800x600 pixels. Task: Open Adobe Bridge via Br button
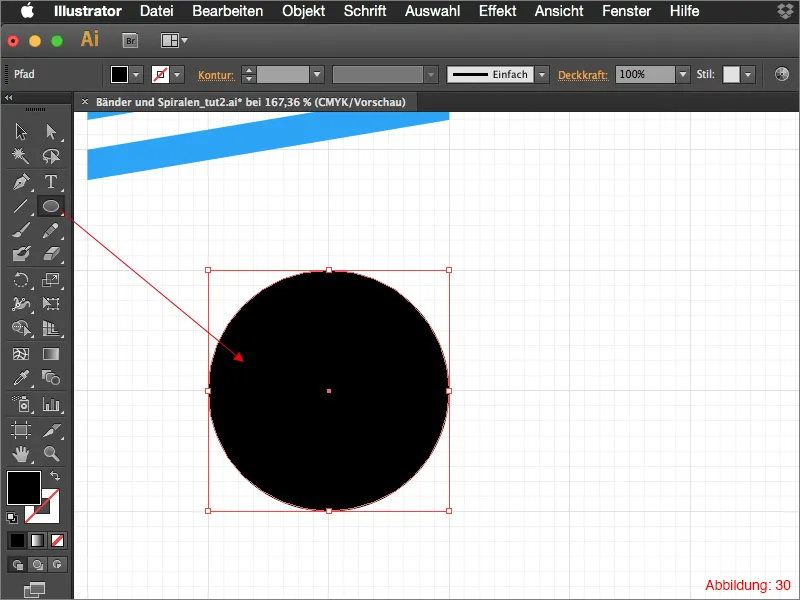(x=129, y=41)
